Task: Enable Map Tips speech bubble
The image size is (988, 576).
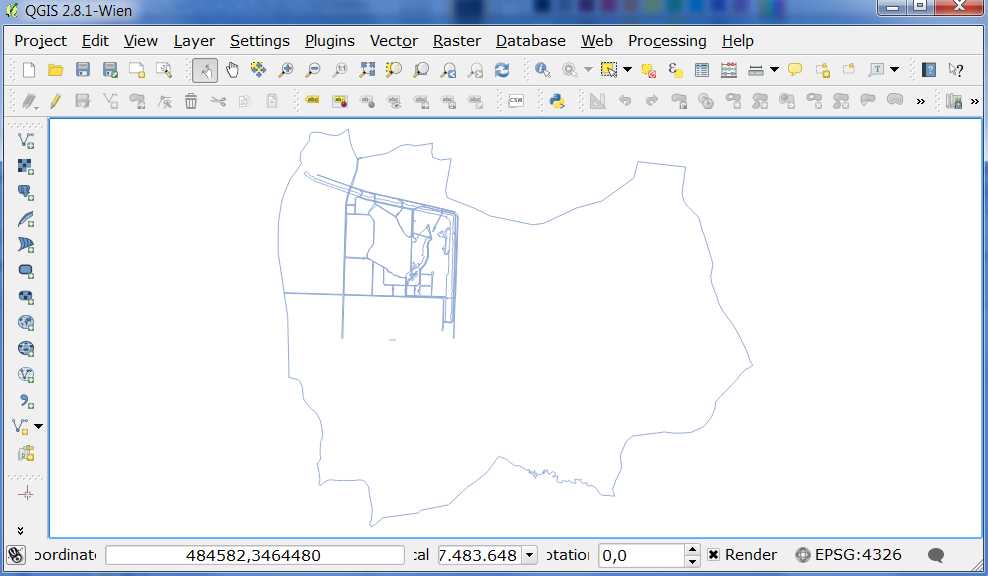Action: tap(795, 70)
